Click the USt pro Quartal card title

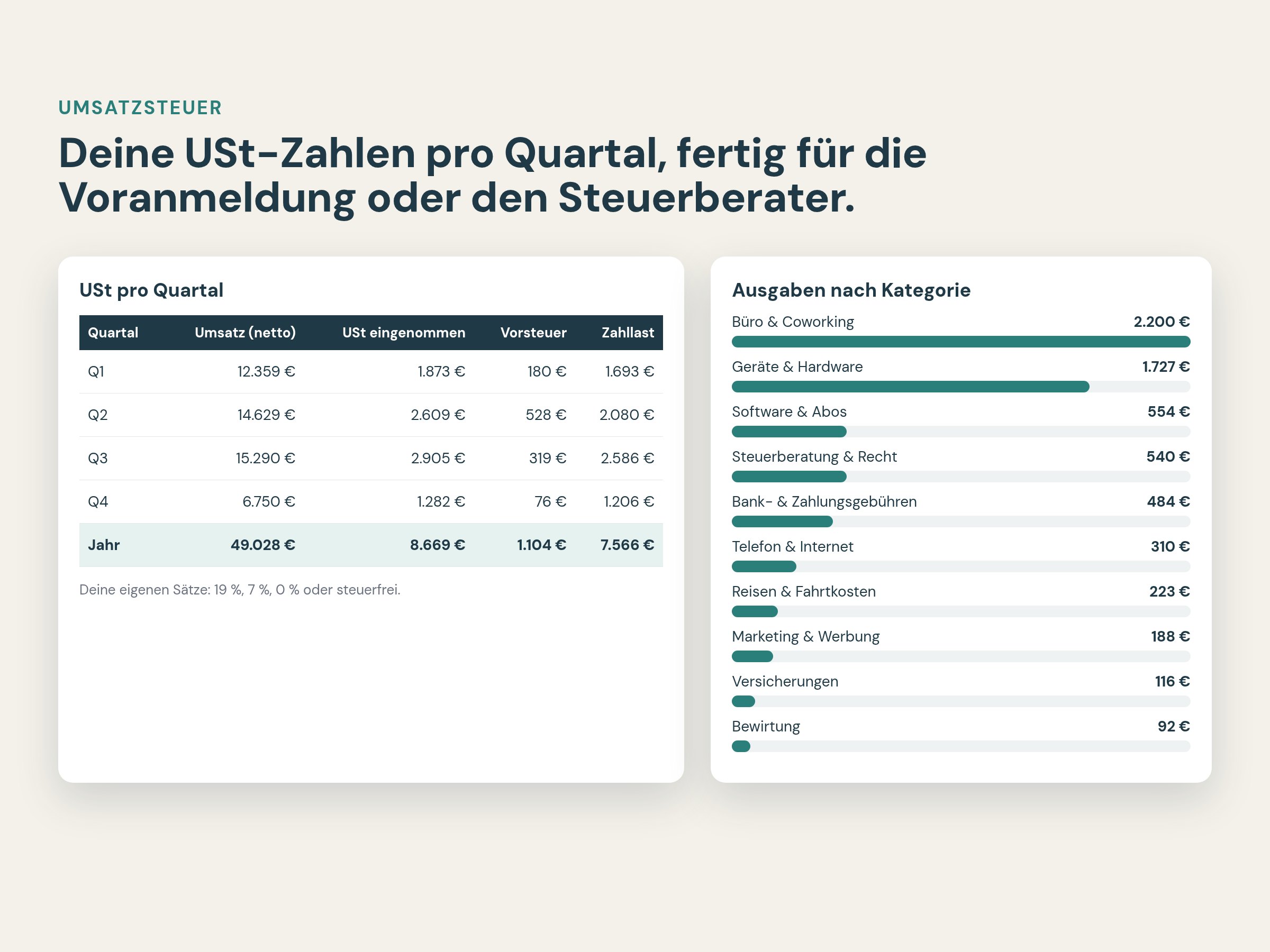coord(151,290)
